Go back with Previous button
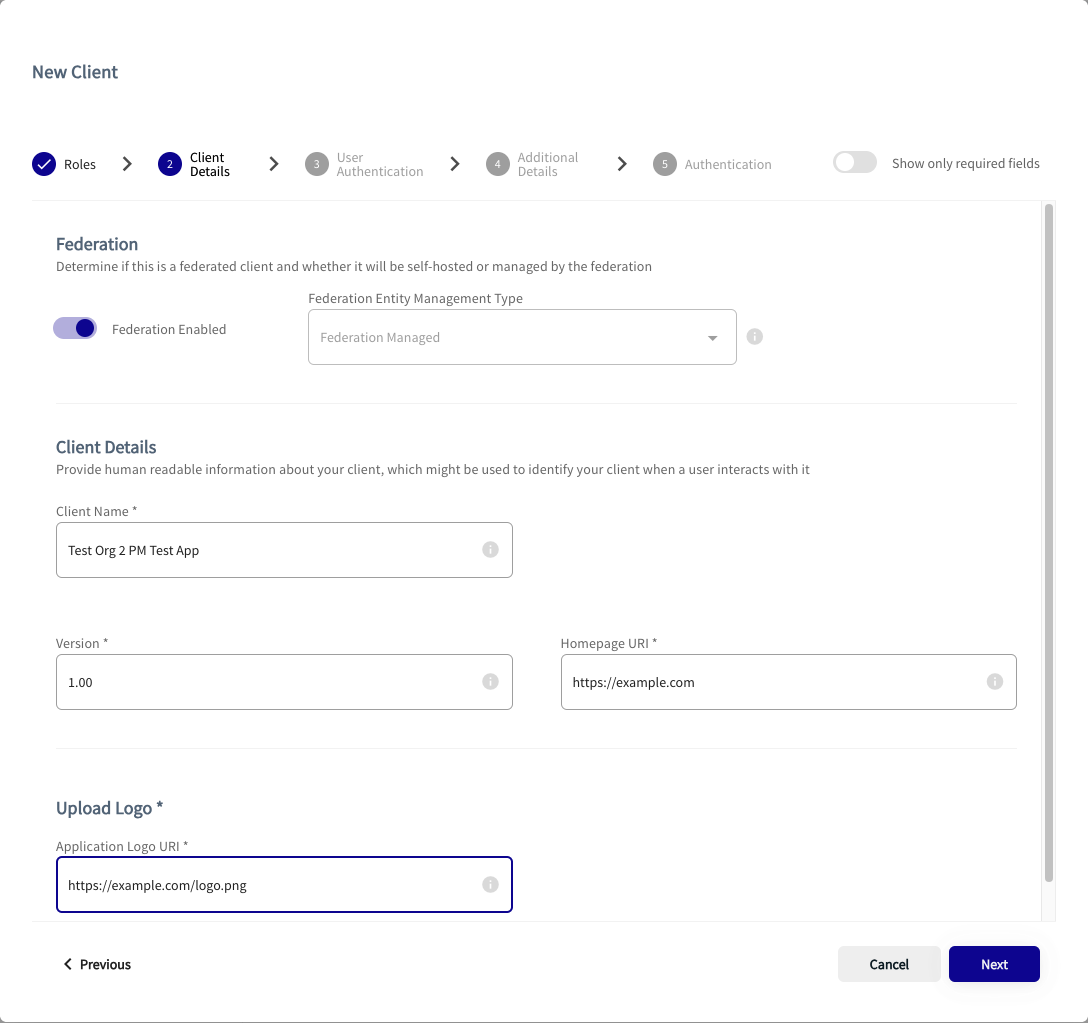This screenshot has height=1023, width=1088. point(97,964)
